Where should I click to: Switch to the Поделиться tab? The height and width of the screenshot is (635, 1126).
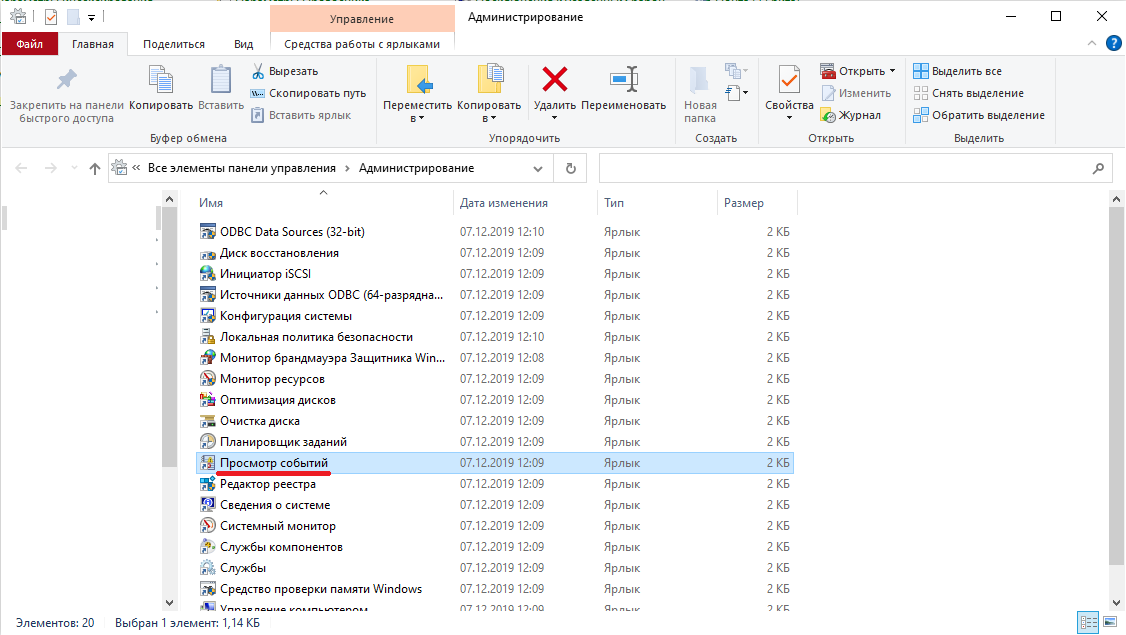174,44
